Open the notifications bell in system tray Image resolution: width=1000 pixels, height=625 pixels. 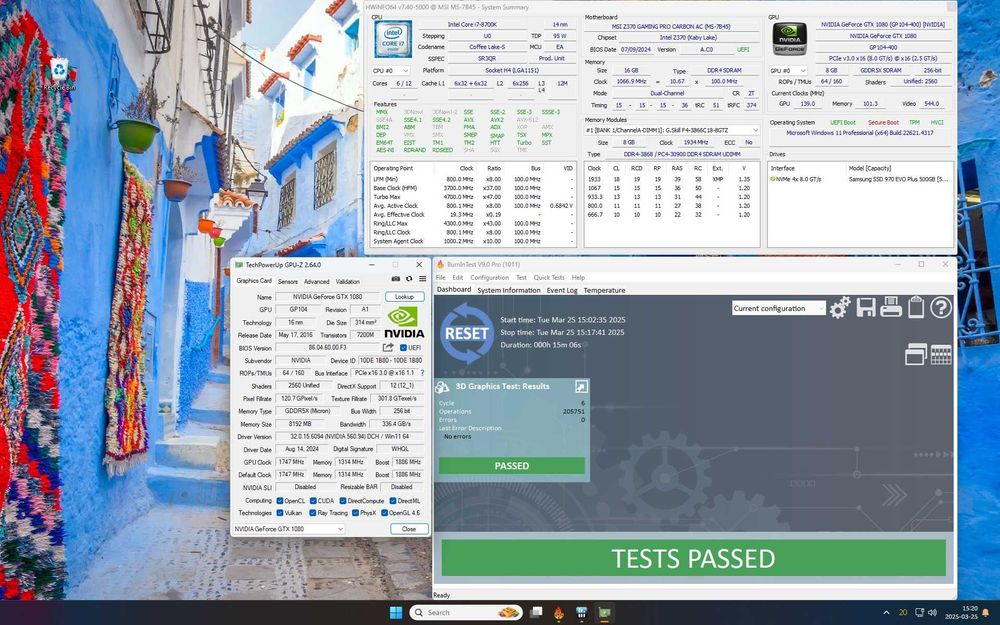pos(987,613)
